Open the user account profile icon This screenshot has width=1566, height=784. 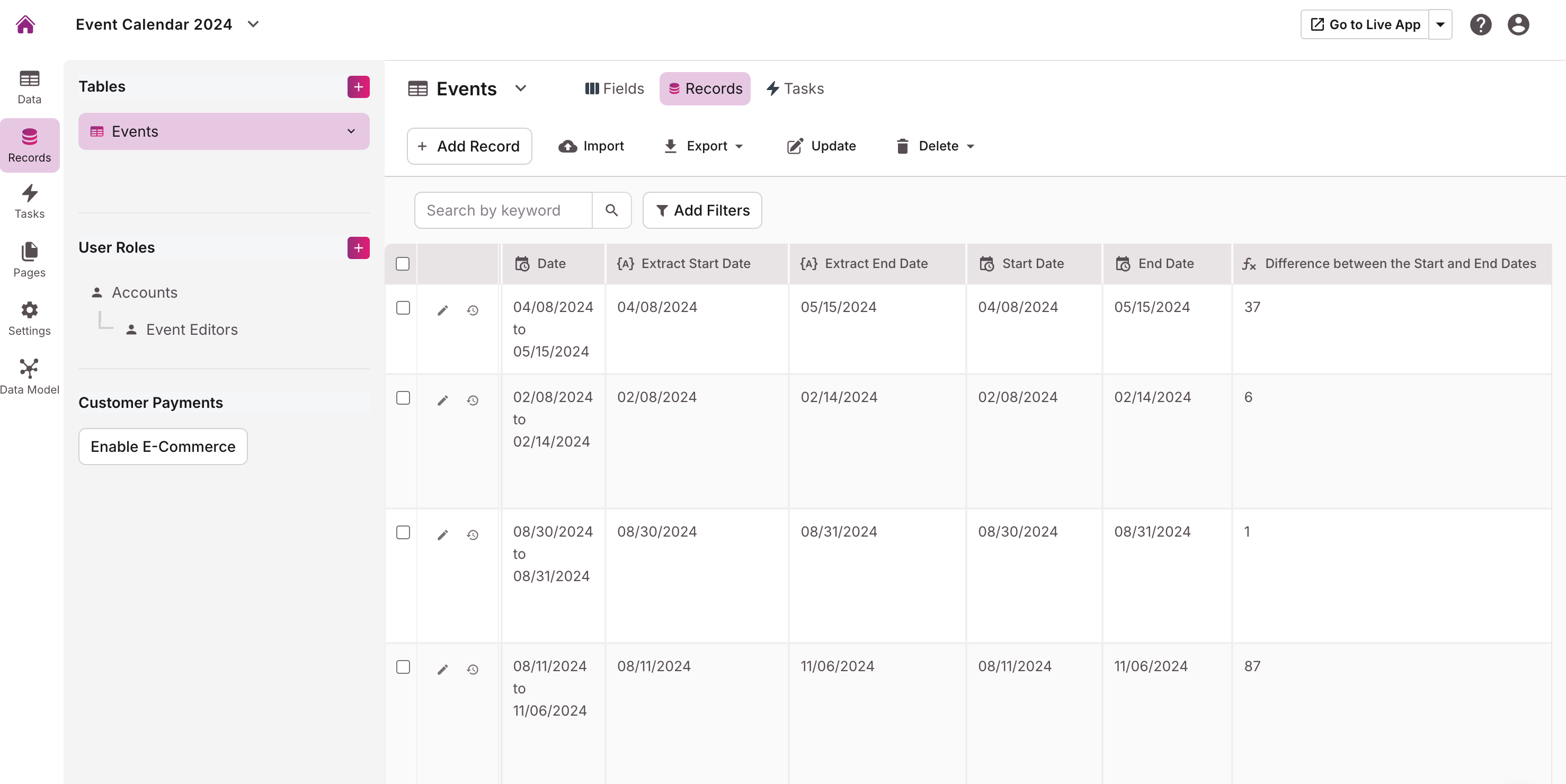1518,24
